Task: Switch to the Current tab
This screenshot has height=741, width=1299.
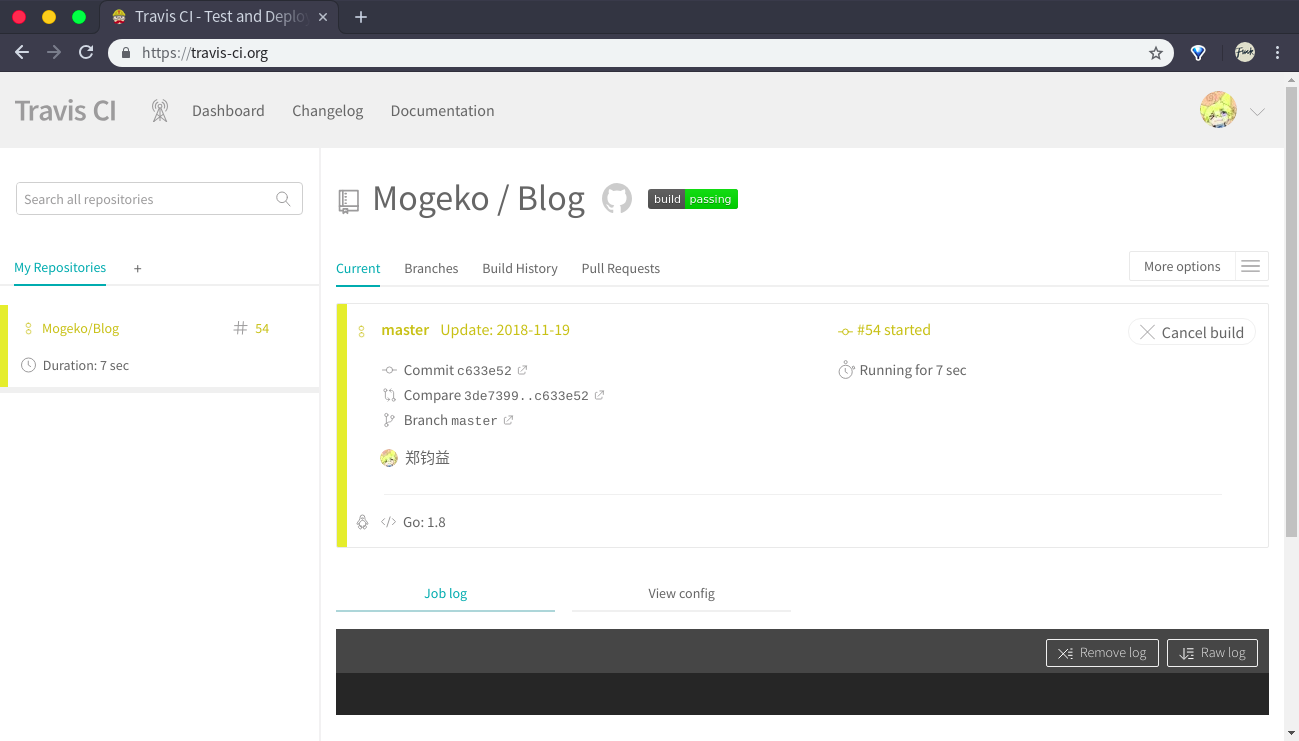Action: pos(358,268)
